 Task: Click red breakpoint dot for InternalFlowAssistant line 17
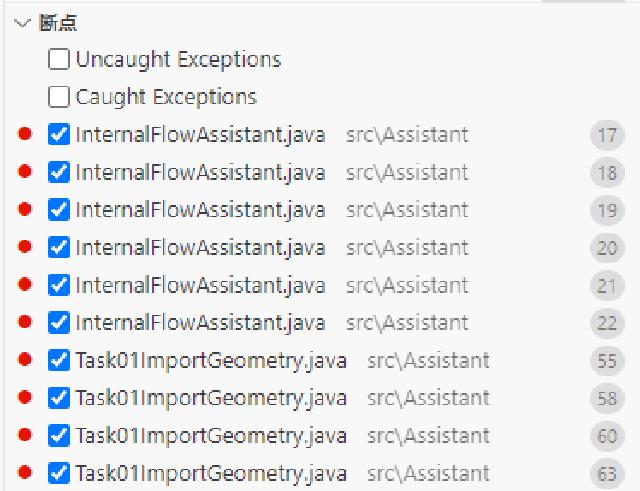click(25, 133)
